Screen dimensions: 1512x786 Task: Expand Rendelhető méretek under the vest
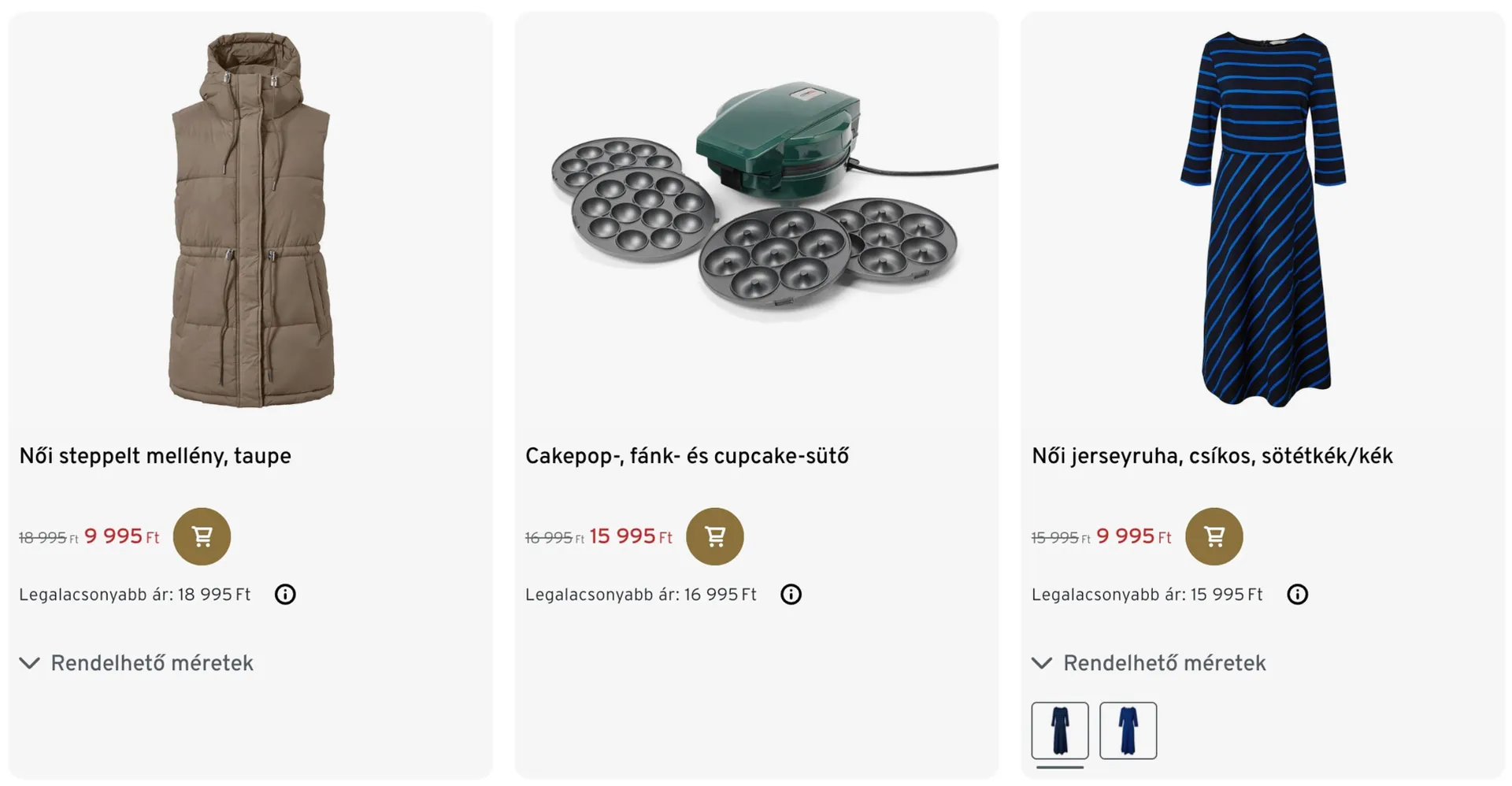tap(136, 664)
